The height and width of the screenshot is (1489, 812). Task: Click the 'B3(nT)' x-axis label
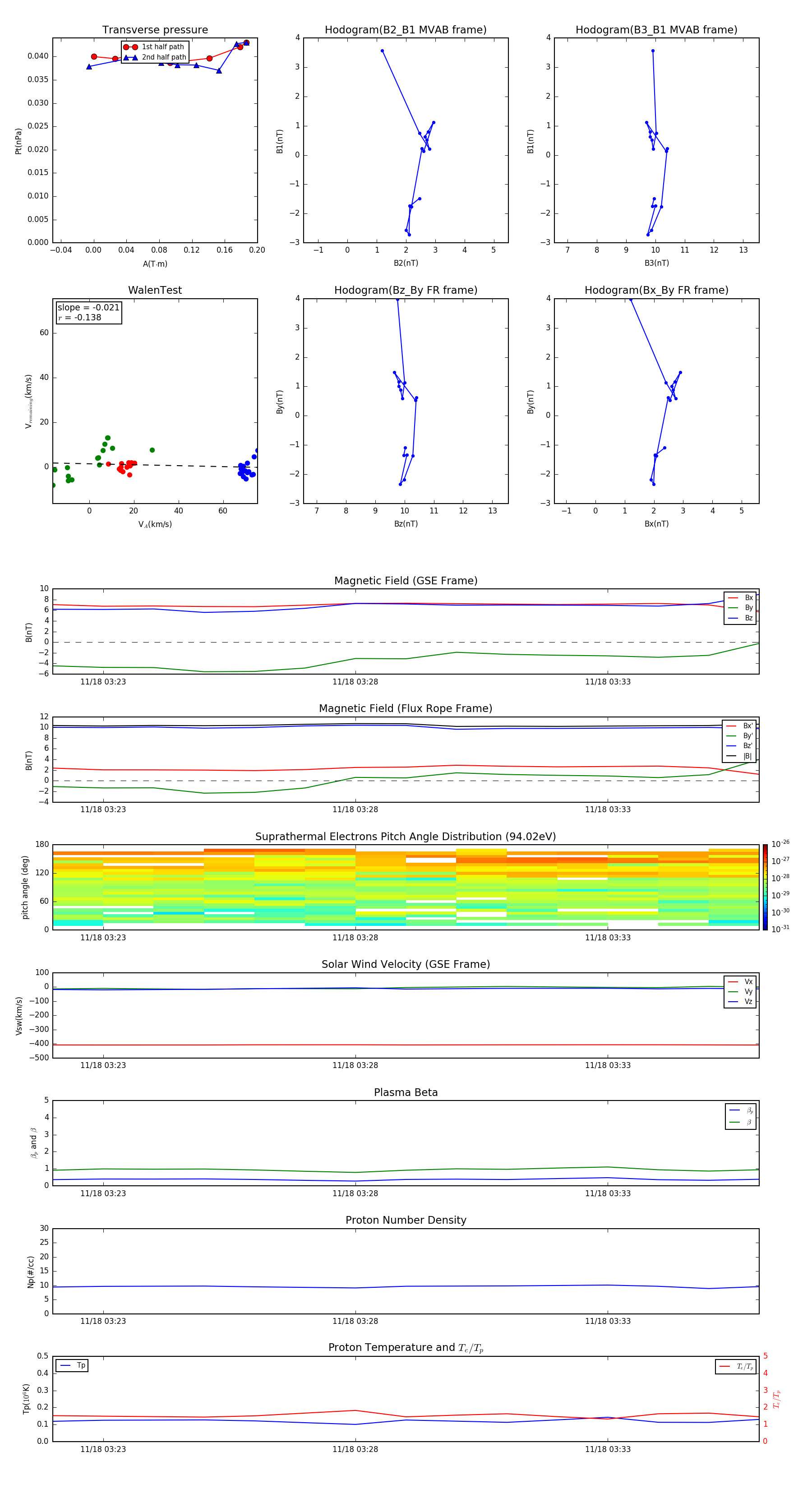[x=656, y=263]
